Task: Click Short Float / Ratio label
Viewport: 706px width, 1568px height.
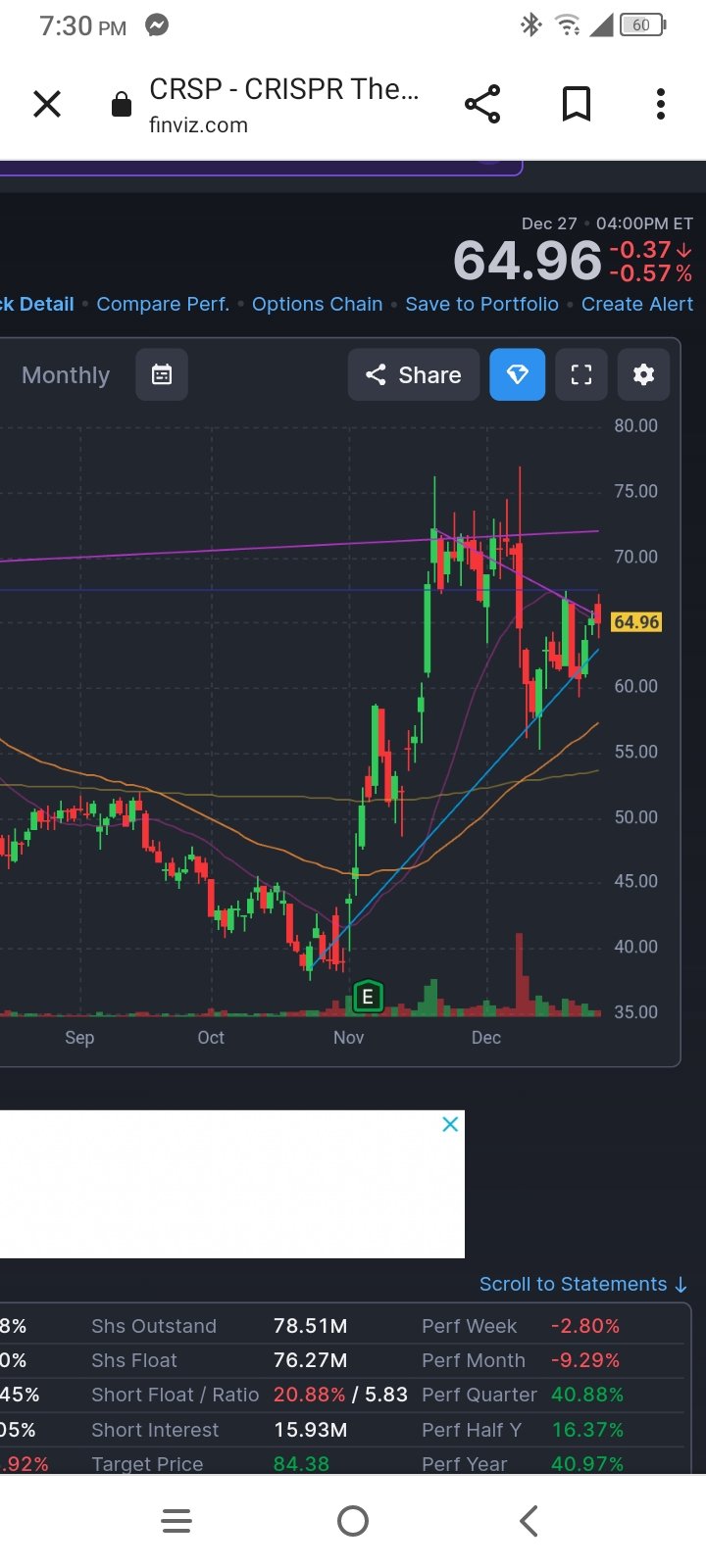Action: point(176,1395)
